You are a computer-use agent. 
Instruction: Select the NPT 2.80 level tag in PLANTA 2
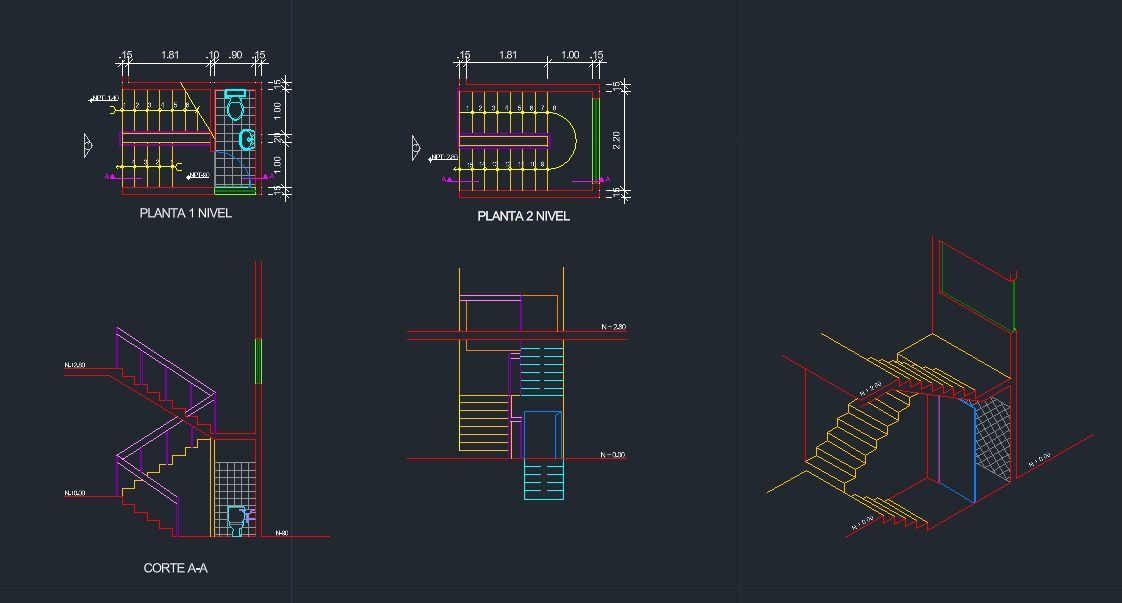(x=443, y=157)
